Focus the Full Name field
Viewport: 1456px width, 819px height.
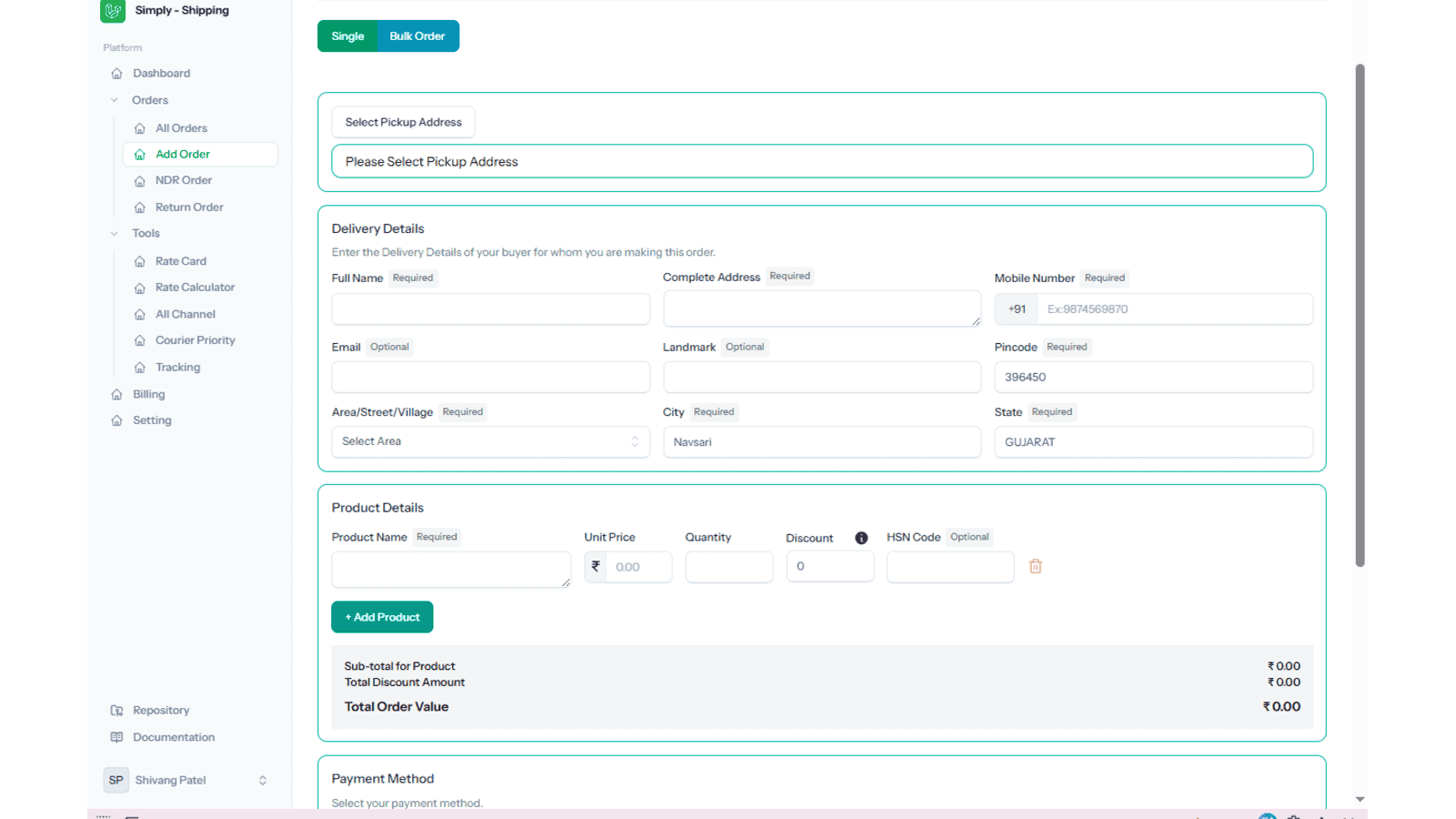pos(490,309)
